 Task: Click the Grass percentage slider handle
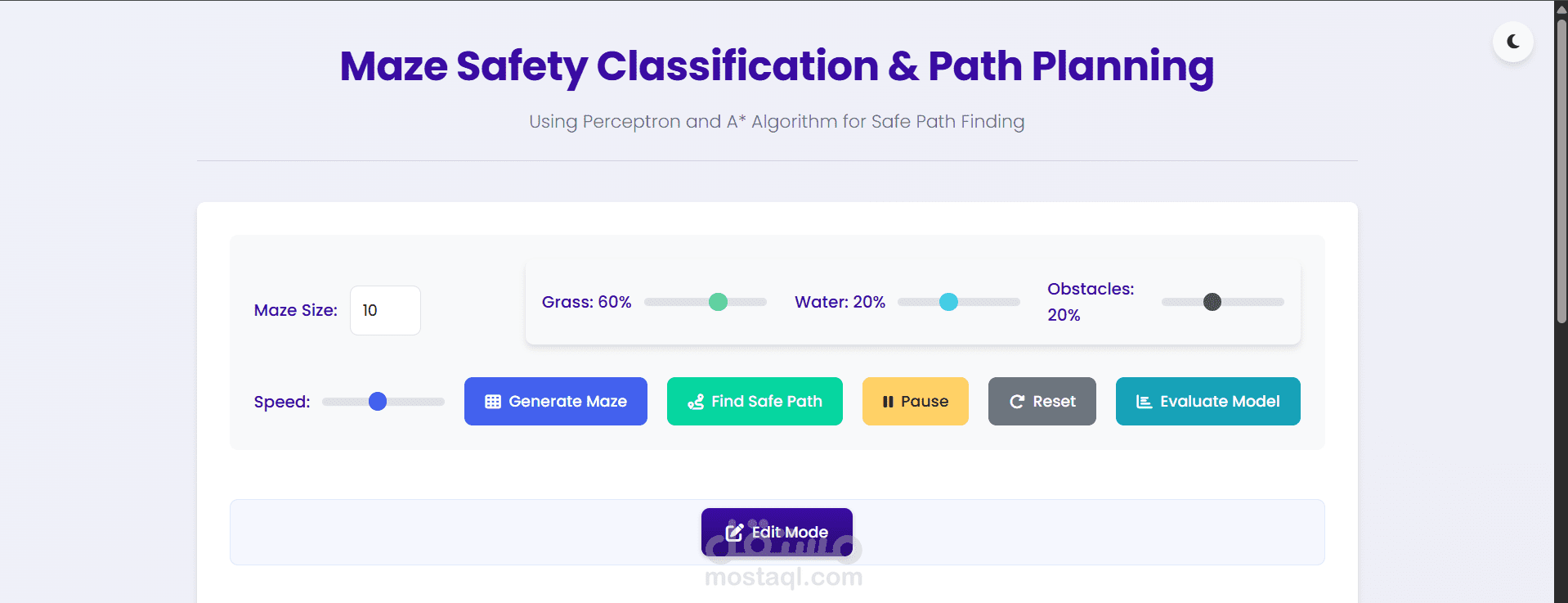tap(718, 302)
